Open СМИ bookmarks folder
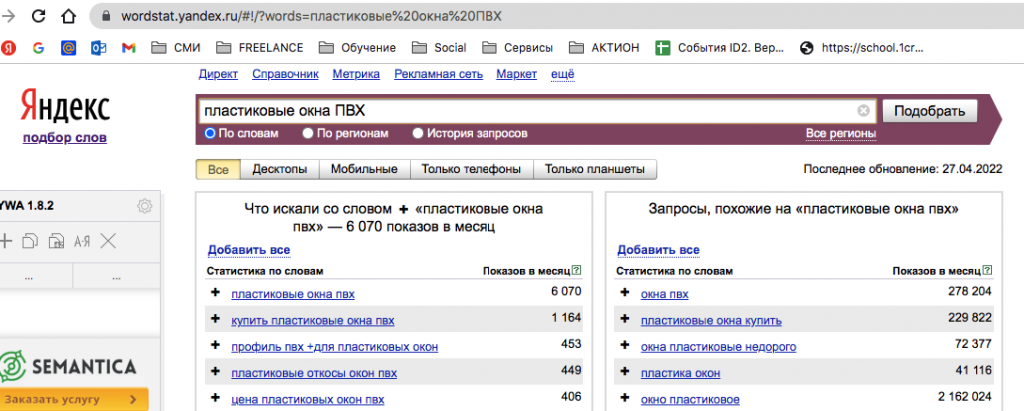This screenshot has height=411, width=1024. point(175,48)
